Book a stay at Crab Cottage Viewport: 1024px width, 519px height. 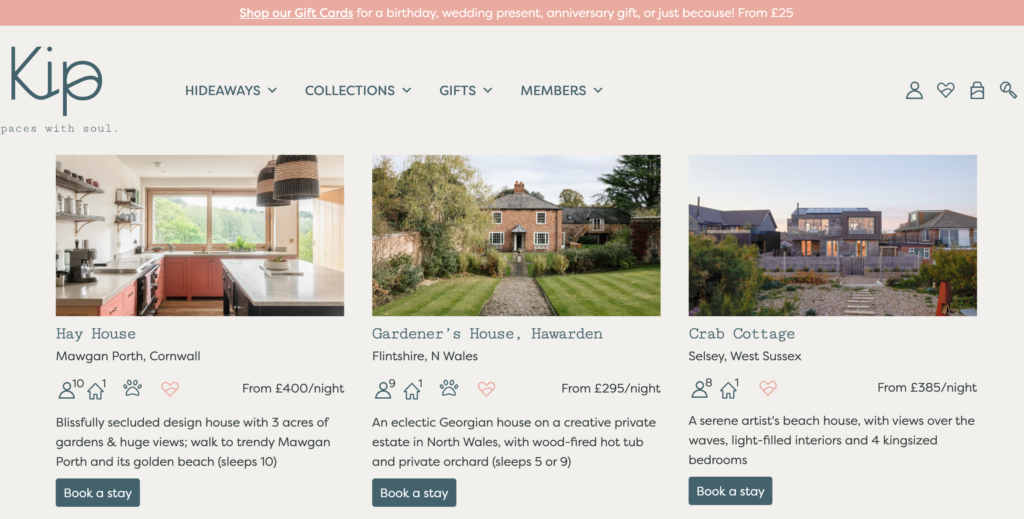pos(730,491)
